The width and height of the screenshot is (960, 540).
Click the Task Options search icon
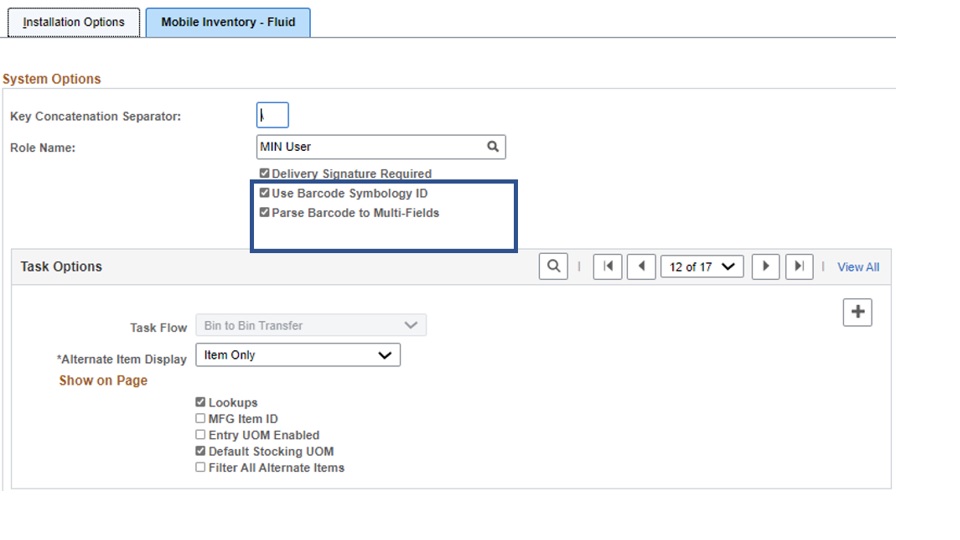(553, 267)
